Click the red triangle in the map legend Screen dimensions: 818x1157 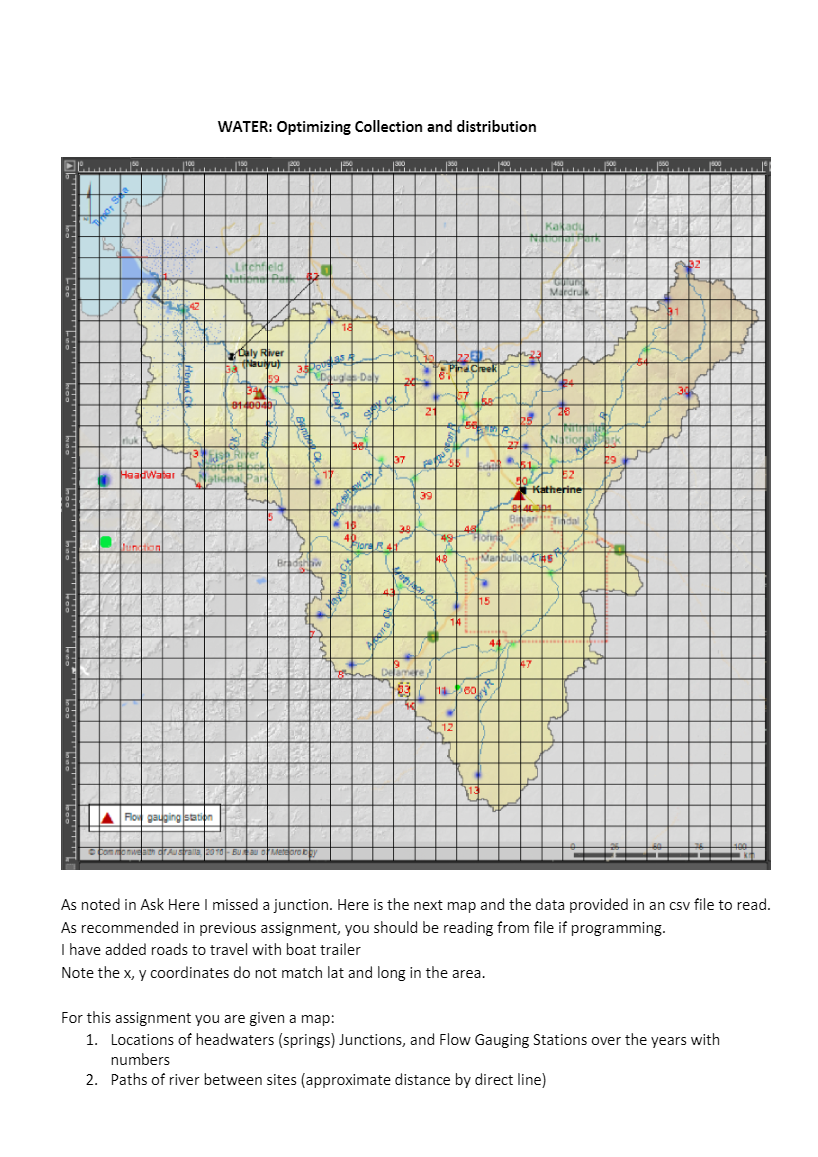tap(108, 818)
